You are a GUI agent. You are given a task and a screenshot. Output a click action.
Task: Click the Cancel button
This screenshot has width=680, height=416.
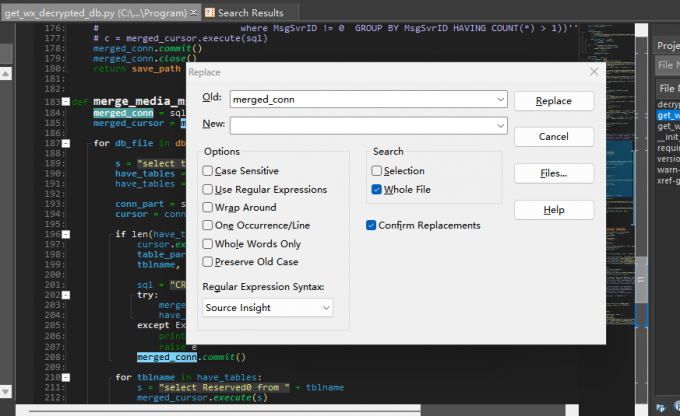point(554,137)
